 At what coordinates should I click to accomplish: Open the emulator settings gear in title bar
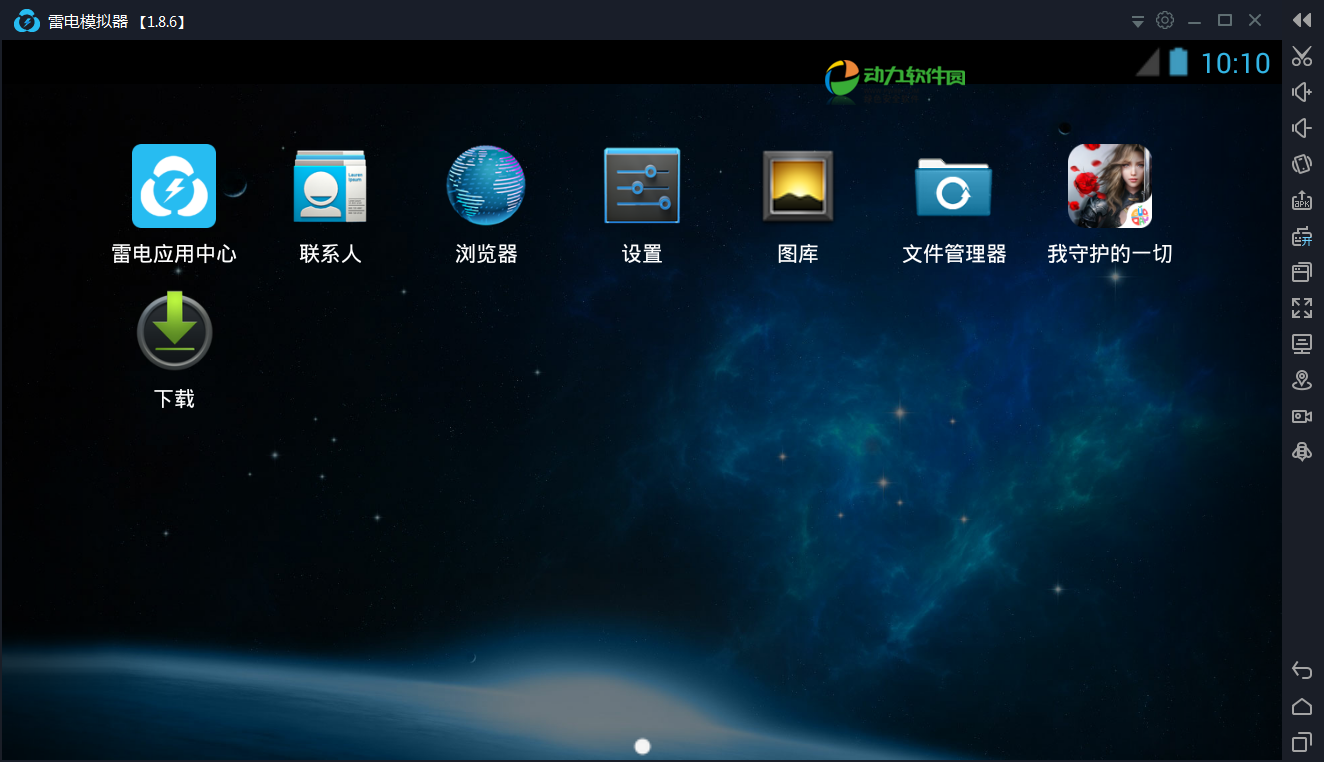[x=1165, y=20]
